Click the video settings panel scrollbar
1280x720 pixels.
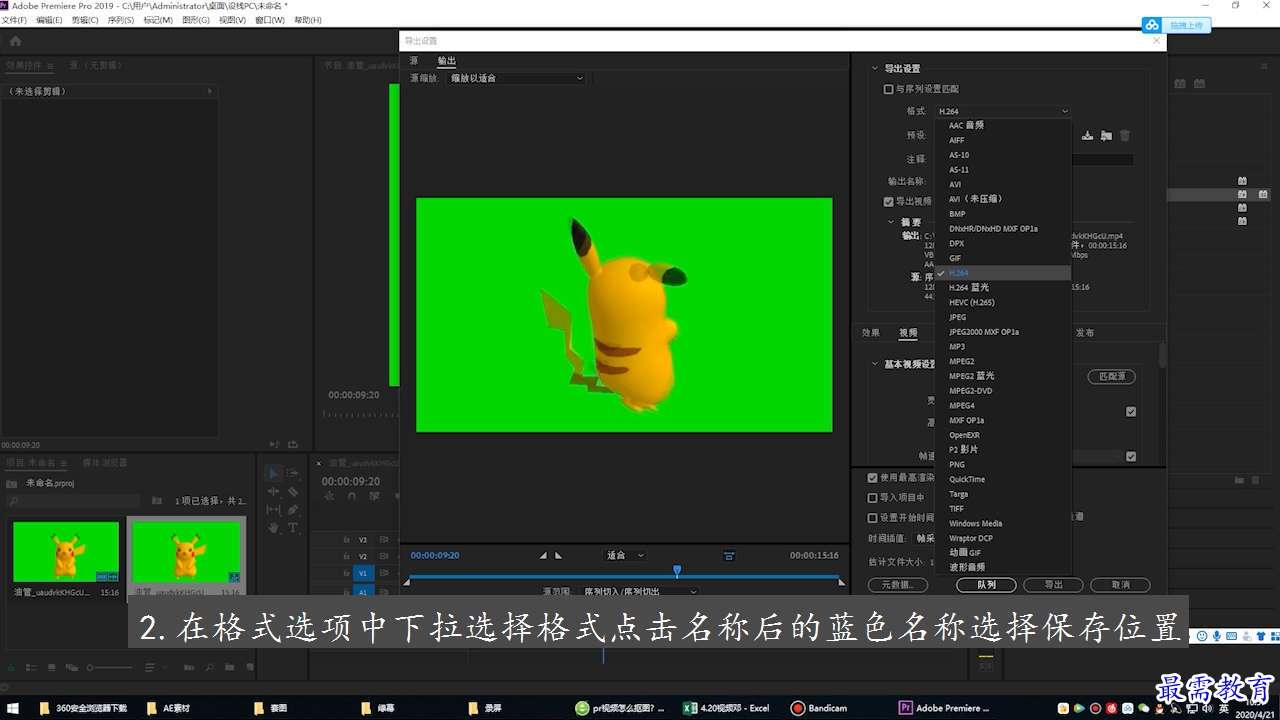click(1162, 355)
